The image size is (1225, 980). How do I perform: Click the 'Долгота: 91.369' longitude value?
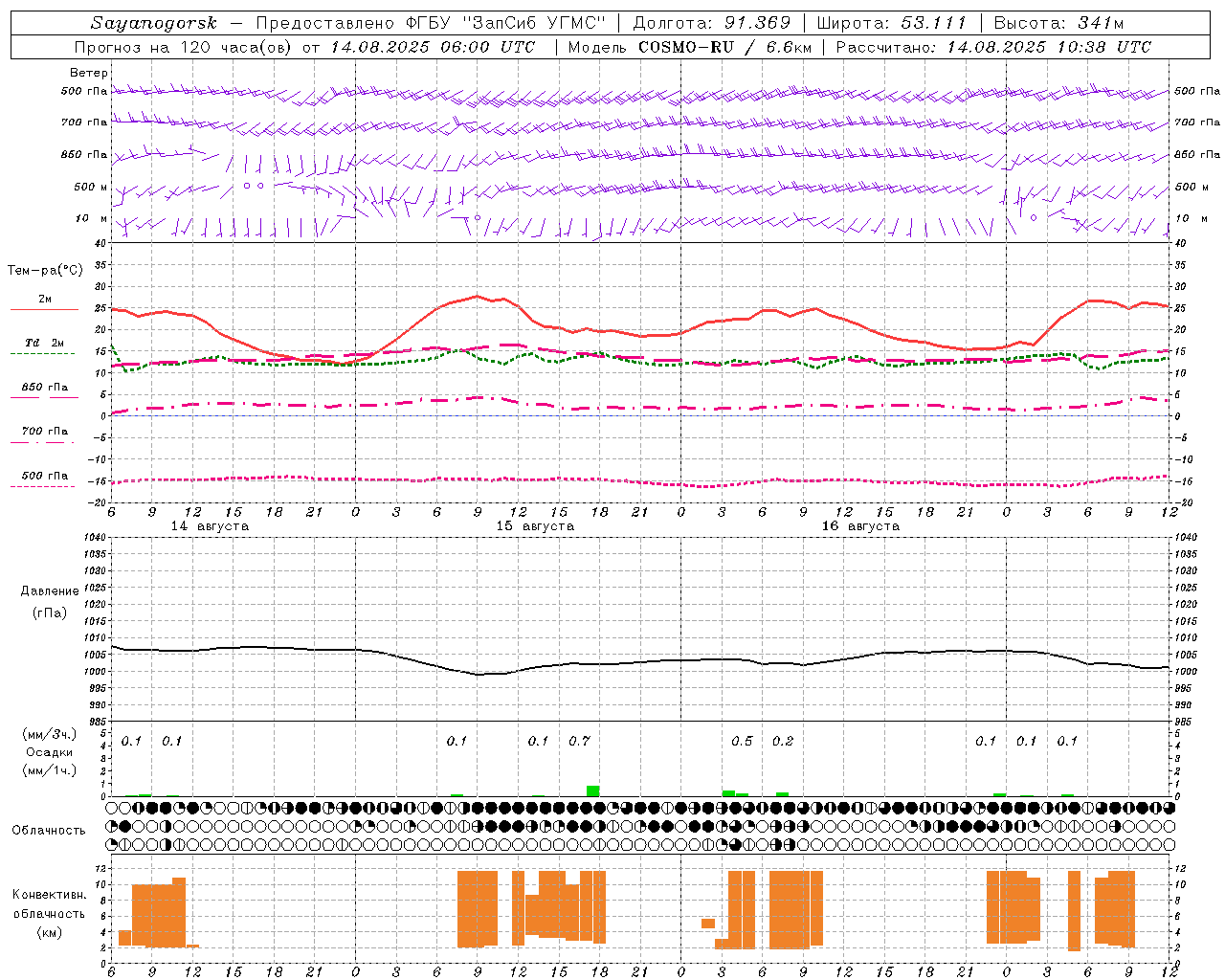click(x=712, y=23)
